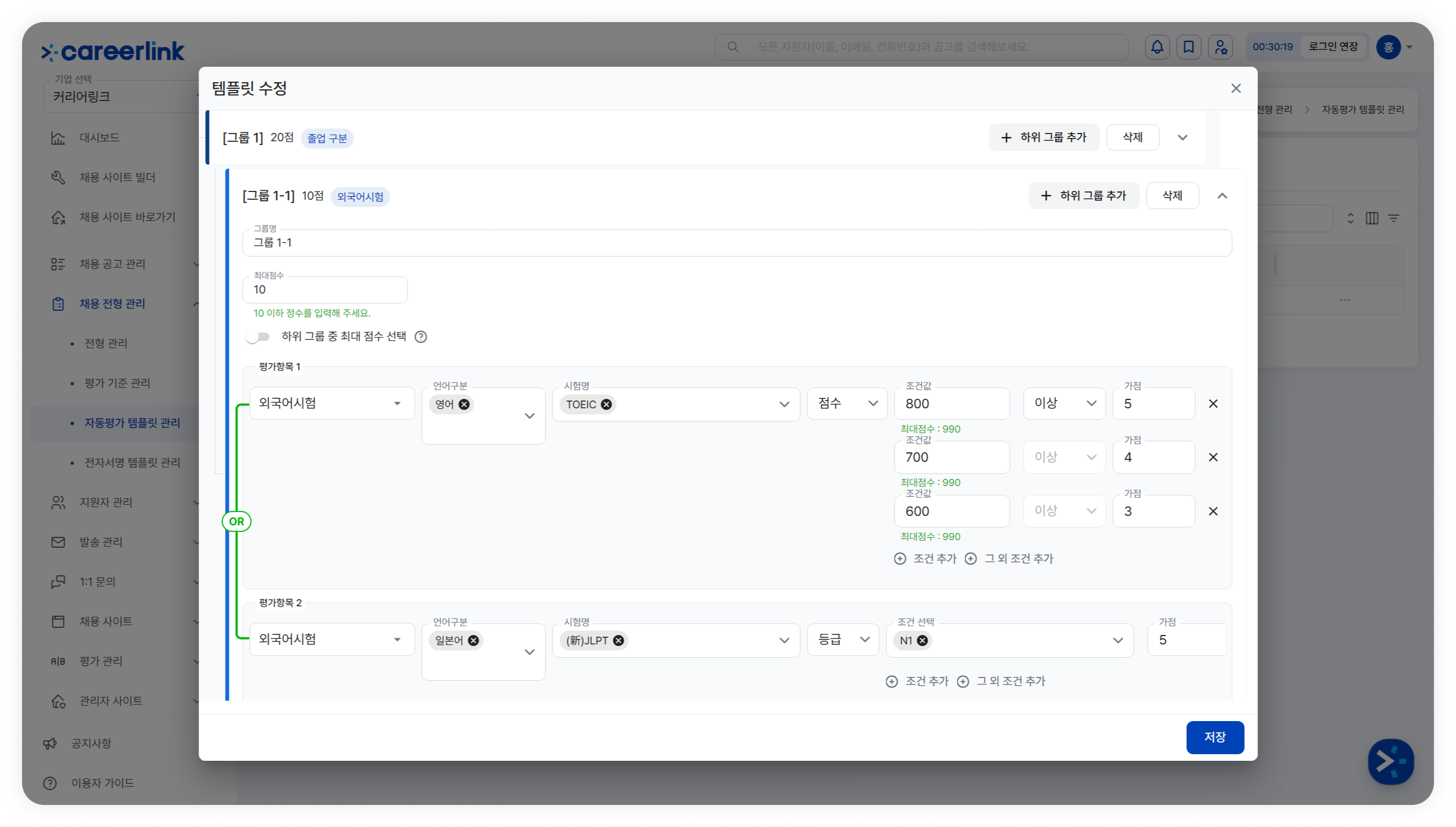1456x827 pixels.
Task: Click the 최대점수 input field
Action: tap(325, 290)
